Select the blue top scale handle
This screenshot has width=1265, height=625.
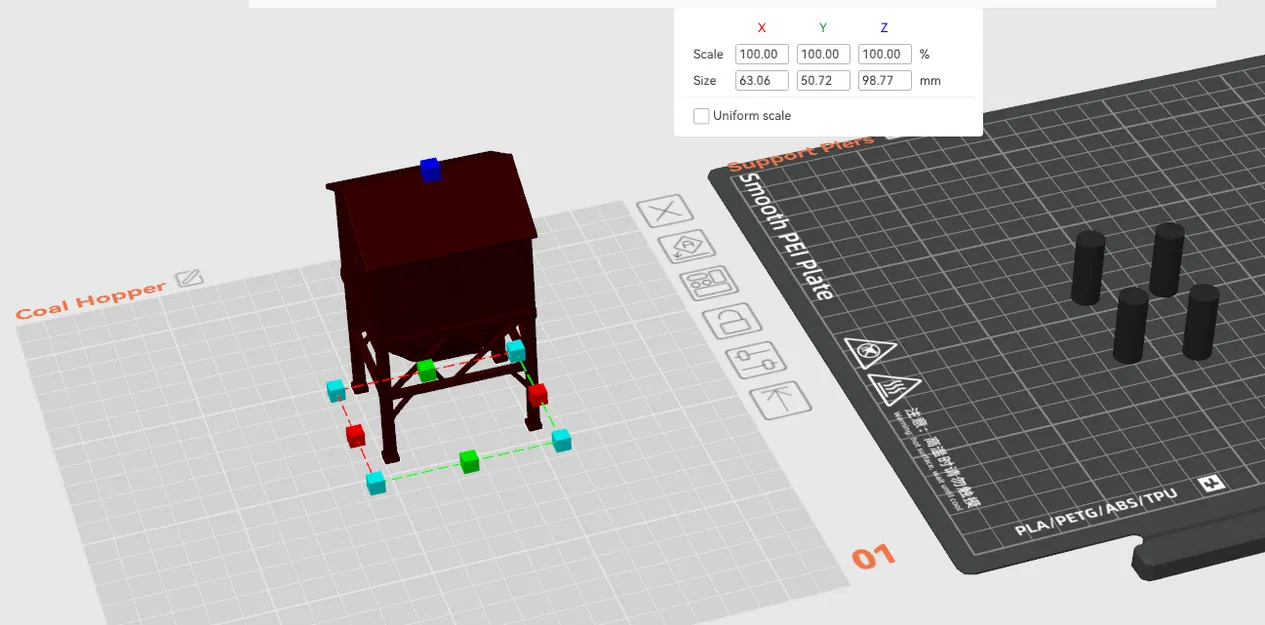click(430, 170)
